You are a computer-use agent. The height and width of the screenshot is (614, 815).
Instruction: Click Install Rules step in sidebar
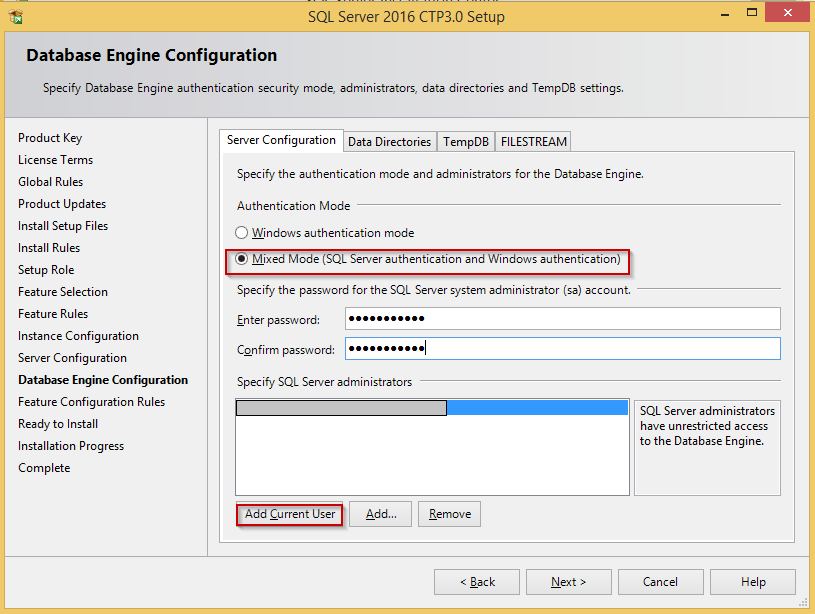(x=49, y=248)
